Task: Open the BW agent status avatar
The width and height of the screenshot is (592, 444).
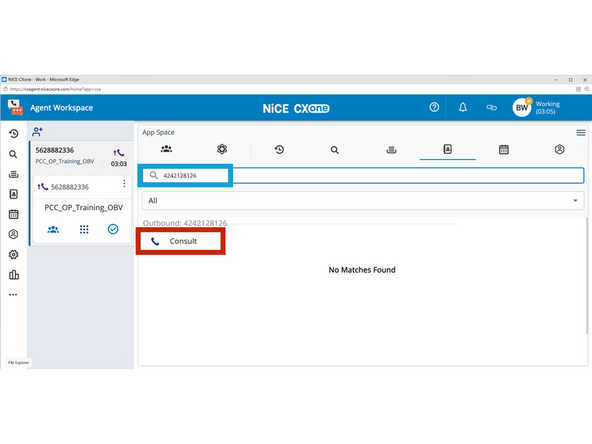Action: point(522,108)
